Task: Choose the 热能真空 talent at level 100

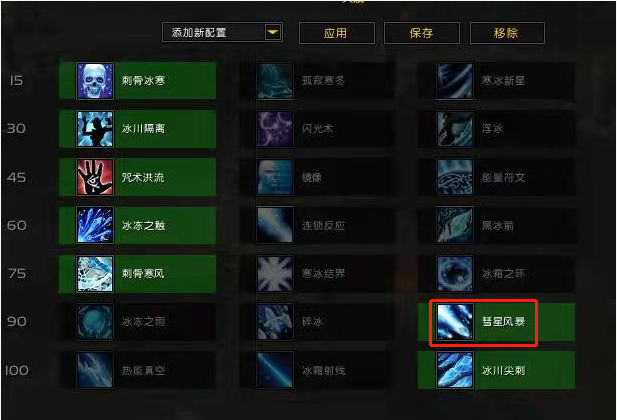Action: coord(138,370)
